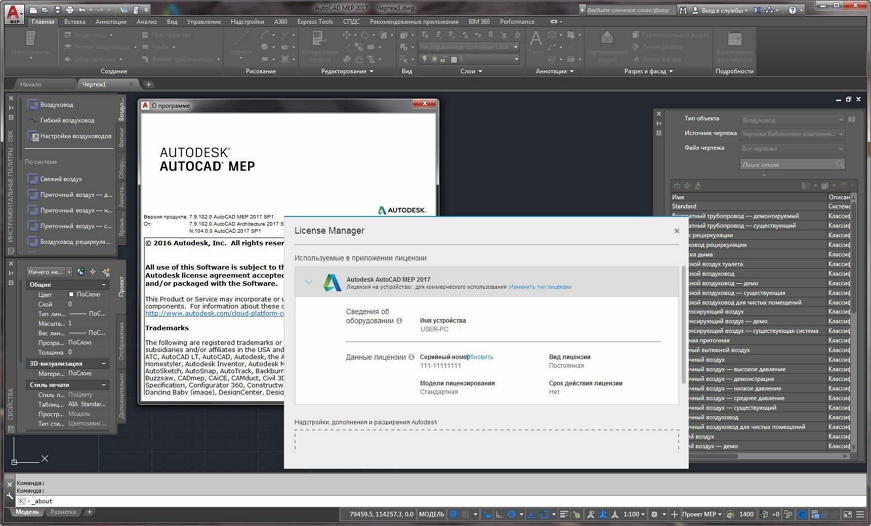Image resolution: width=871 pixels, height=526 pixels.
Task: Toggle annotation visibility icon in status bar
Action: pos(591,514)
